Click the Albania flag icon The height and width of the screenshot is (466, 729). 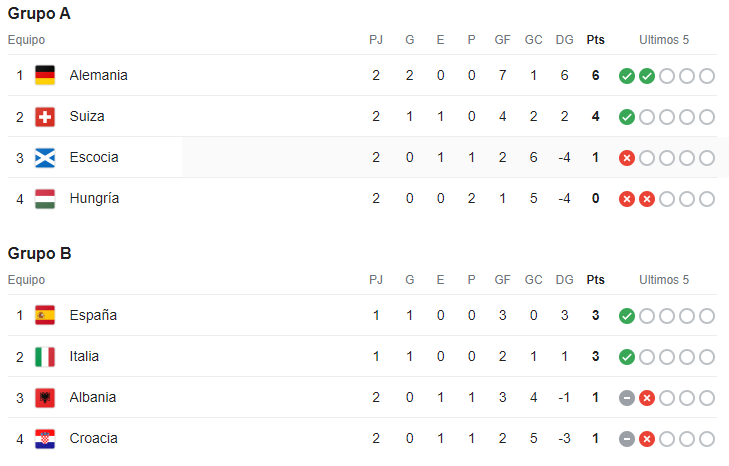click(x=45, y=398)
